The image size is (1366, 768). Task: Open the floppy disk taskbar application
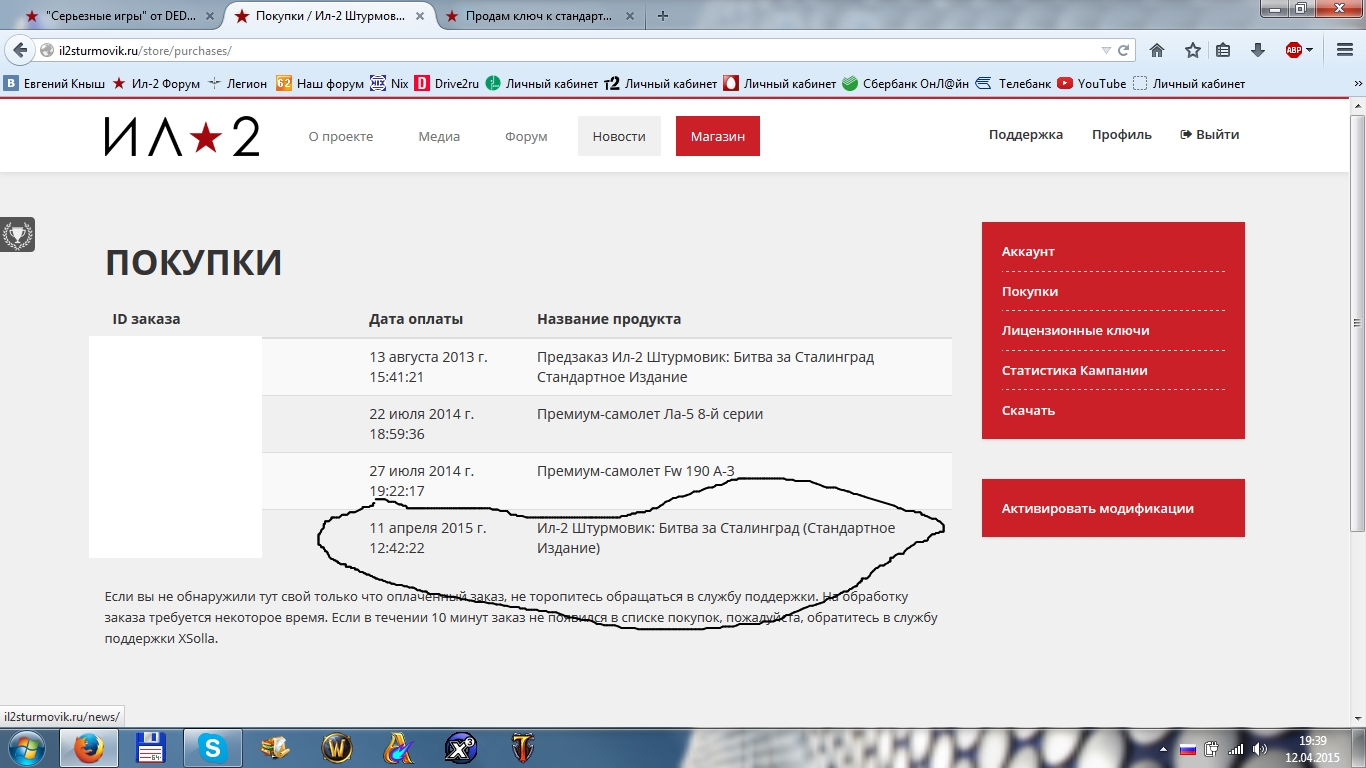click(150, 748)
